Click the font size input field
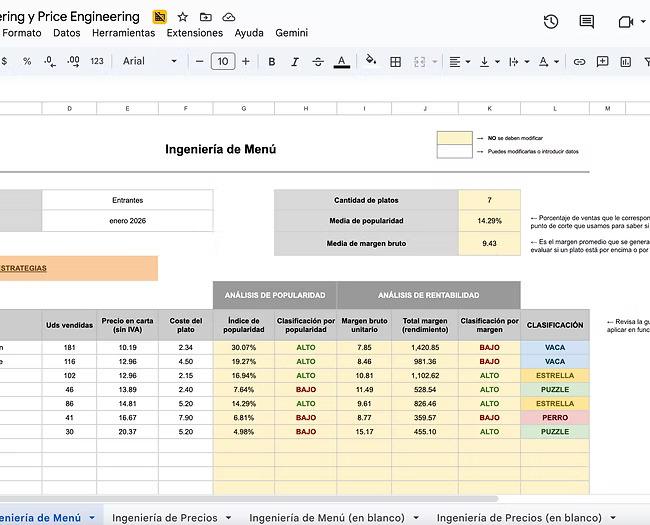Image resolution: width=650 pixels, height=525 pixels. [x=222, y=61]
